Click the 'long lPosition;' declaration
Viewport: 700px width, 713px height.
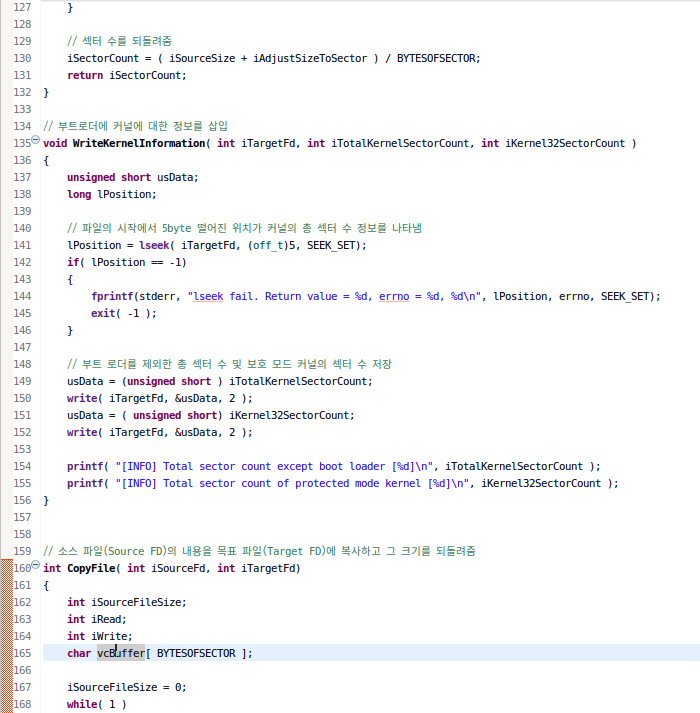coord(111,195)
